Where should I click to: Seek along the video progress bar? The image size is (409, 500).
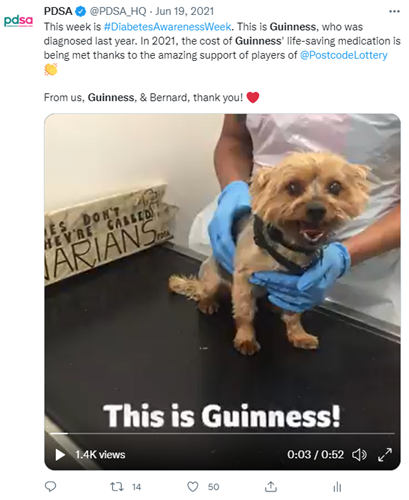coord(222,433)
